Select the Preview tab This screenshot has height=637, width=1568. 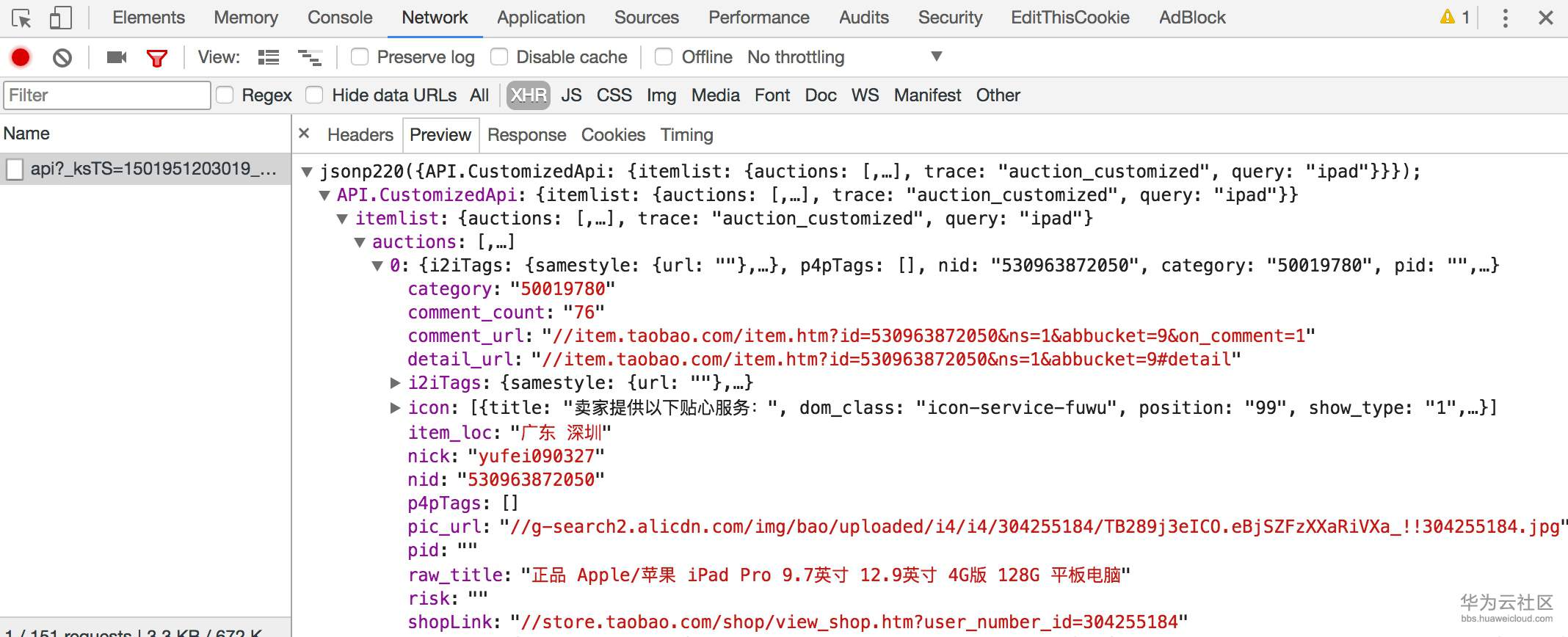tap(440, 135)
